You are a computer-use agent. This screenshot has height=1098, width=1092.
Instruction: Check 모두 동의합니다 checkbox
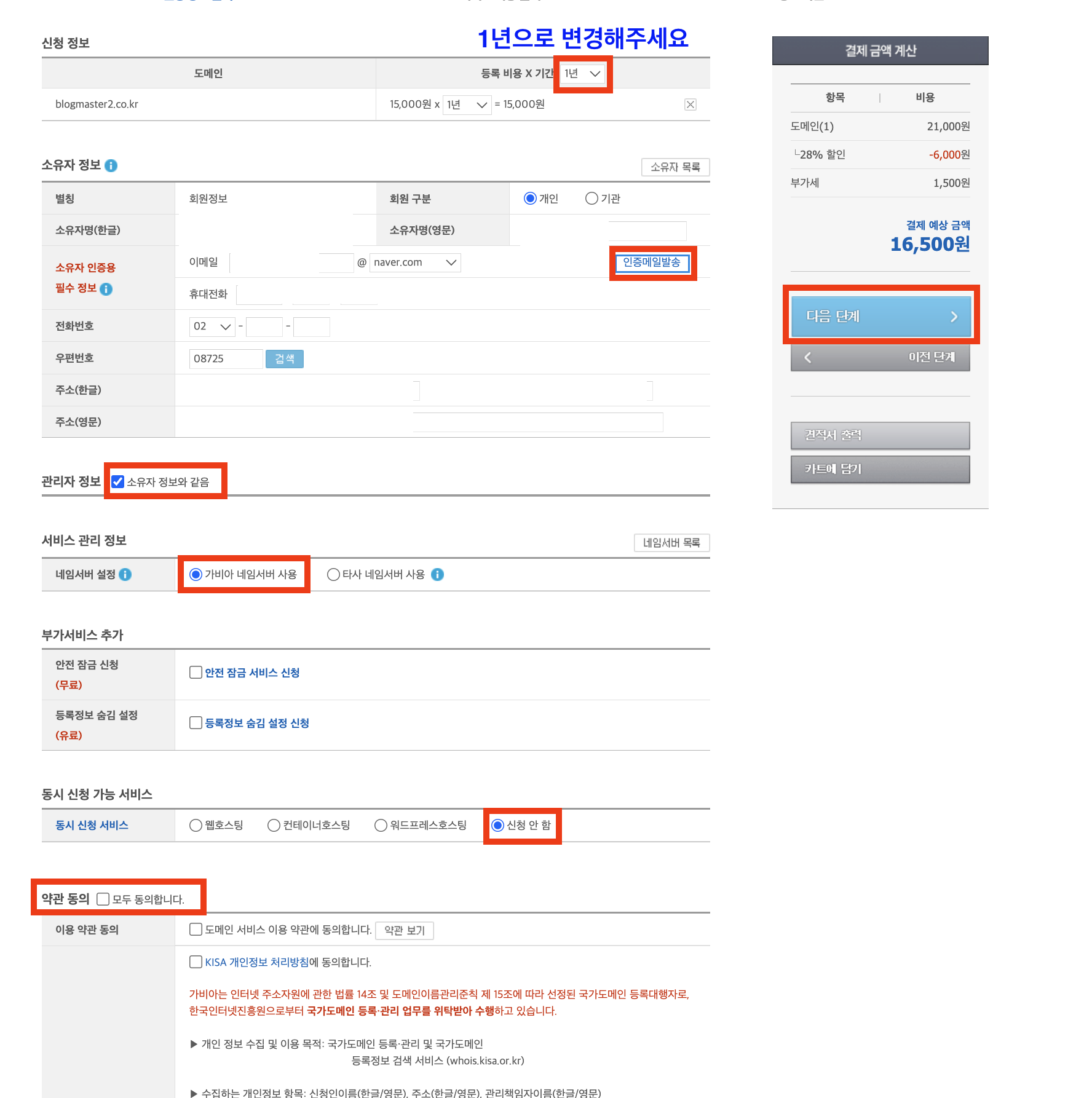[x=103, y=899]
